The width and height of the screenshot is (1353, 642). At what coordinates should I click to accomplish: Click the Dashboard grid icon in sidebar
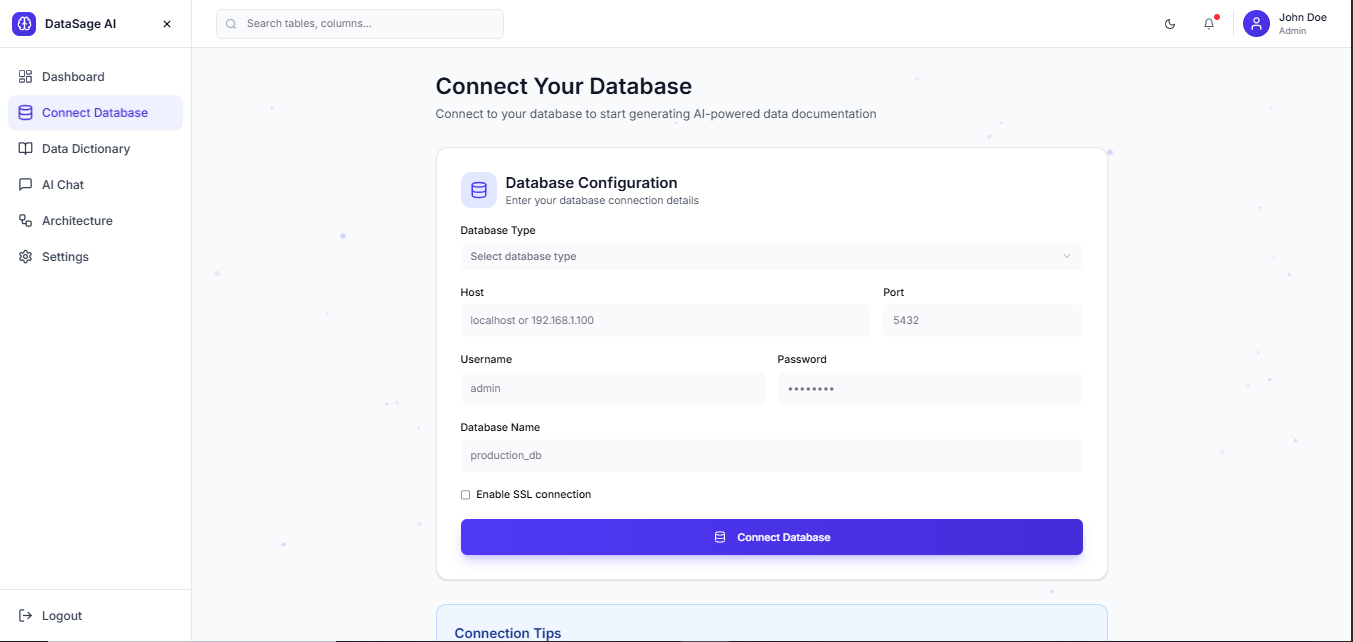pos(25,77)
